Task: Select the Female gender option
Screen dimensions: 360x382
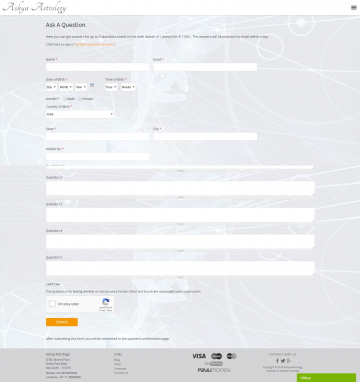Action: point(80,99)
